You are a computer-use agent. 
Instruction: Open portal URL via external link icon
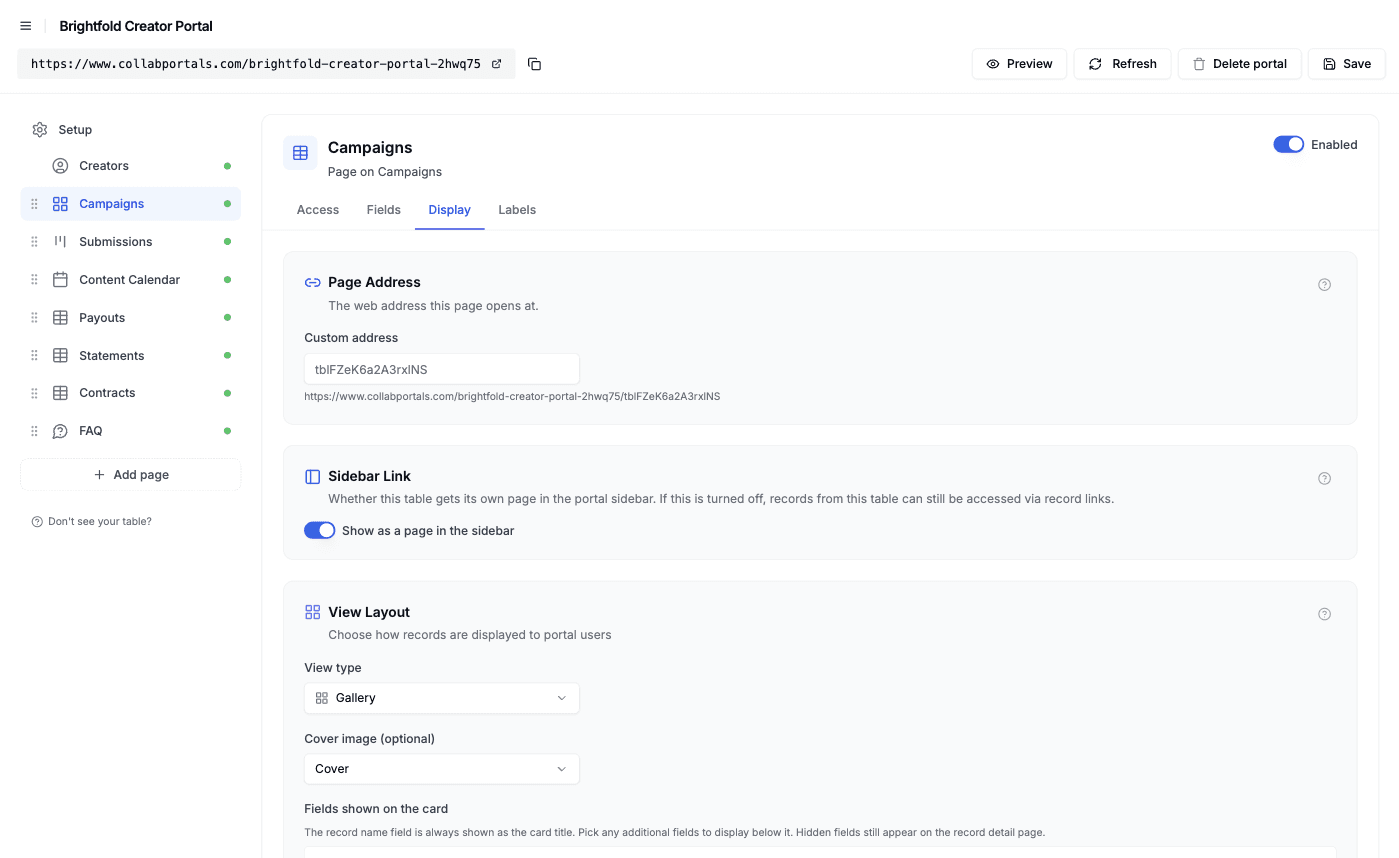click(x=497, y=64)
